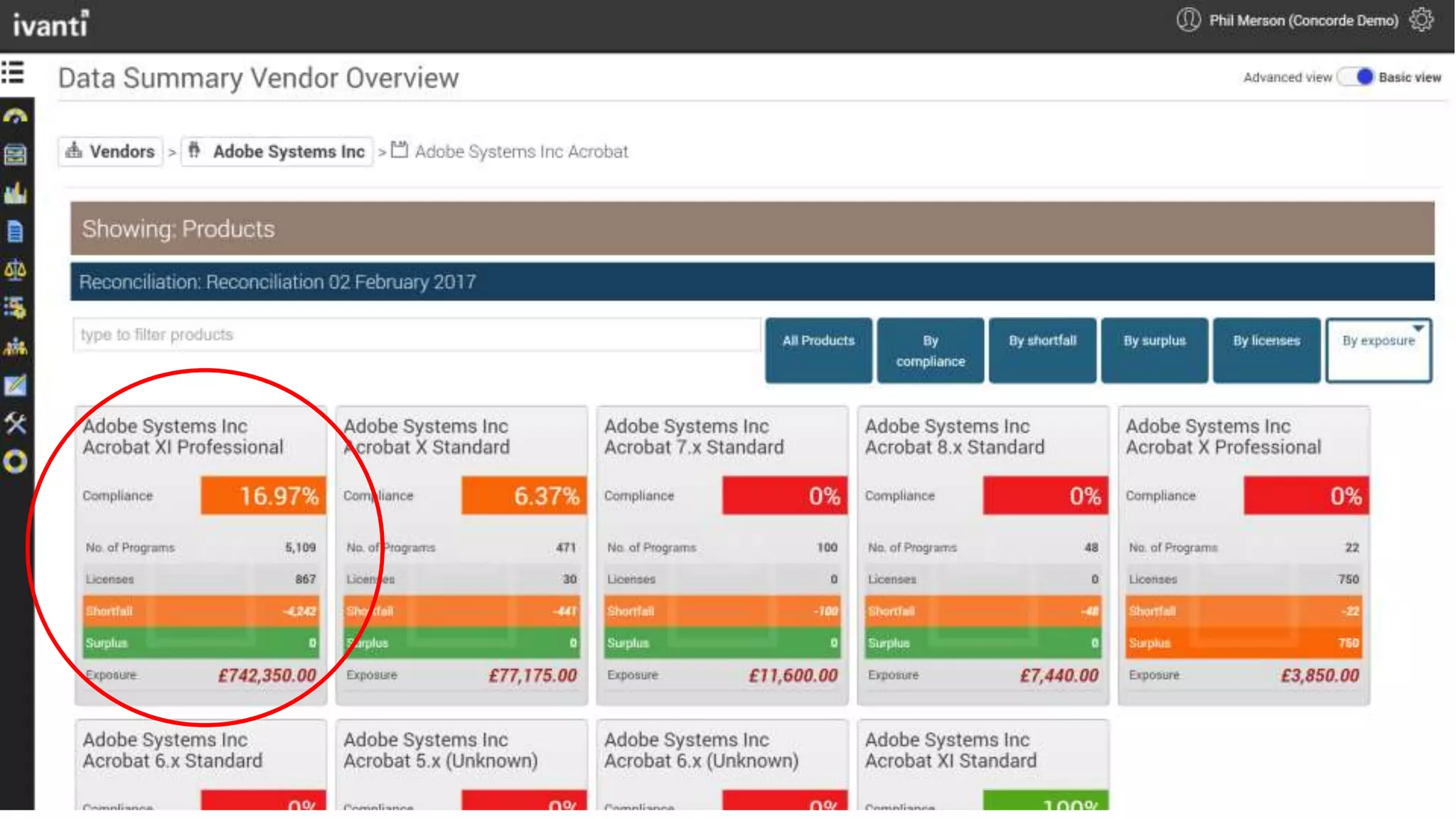Open Acrobat 6.x (Unknown) product card

(x=722, y=765)
